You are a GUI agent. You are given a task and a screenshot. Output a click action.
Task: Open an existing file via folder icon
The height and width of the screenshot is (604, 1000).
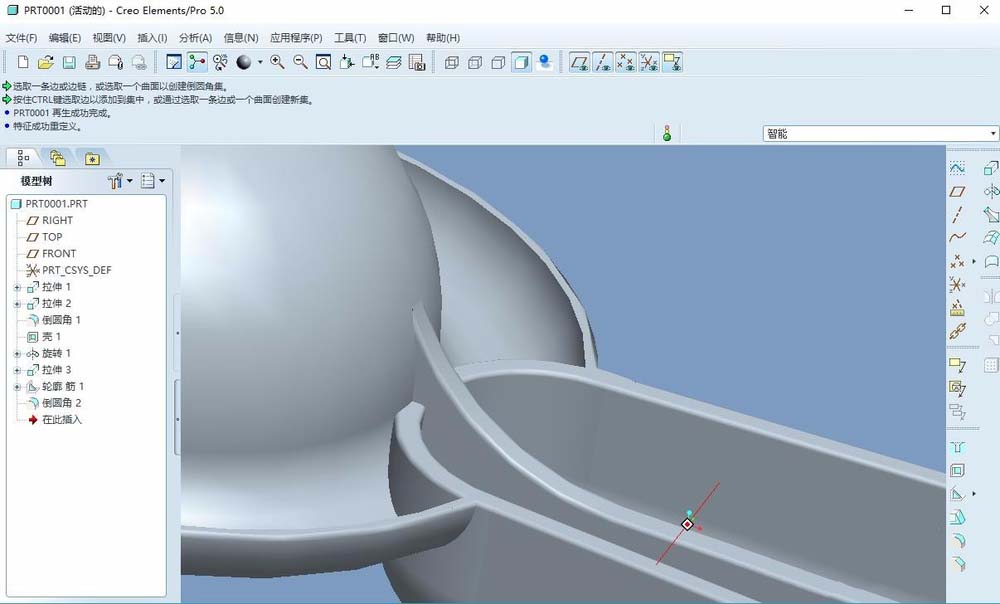tap(45, 62)
